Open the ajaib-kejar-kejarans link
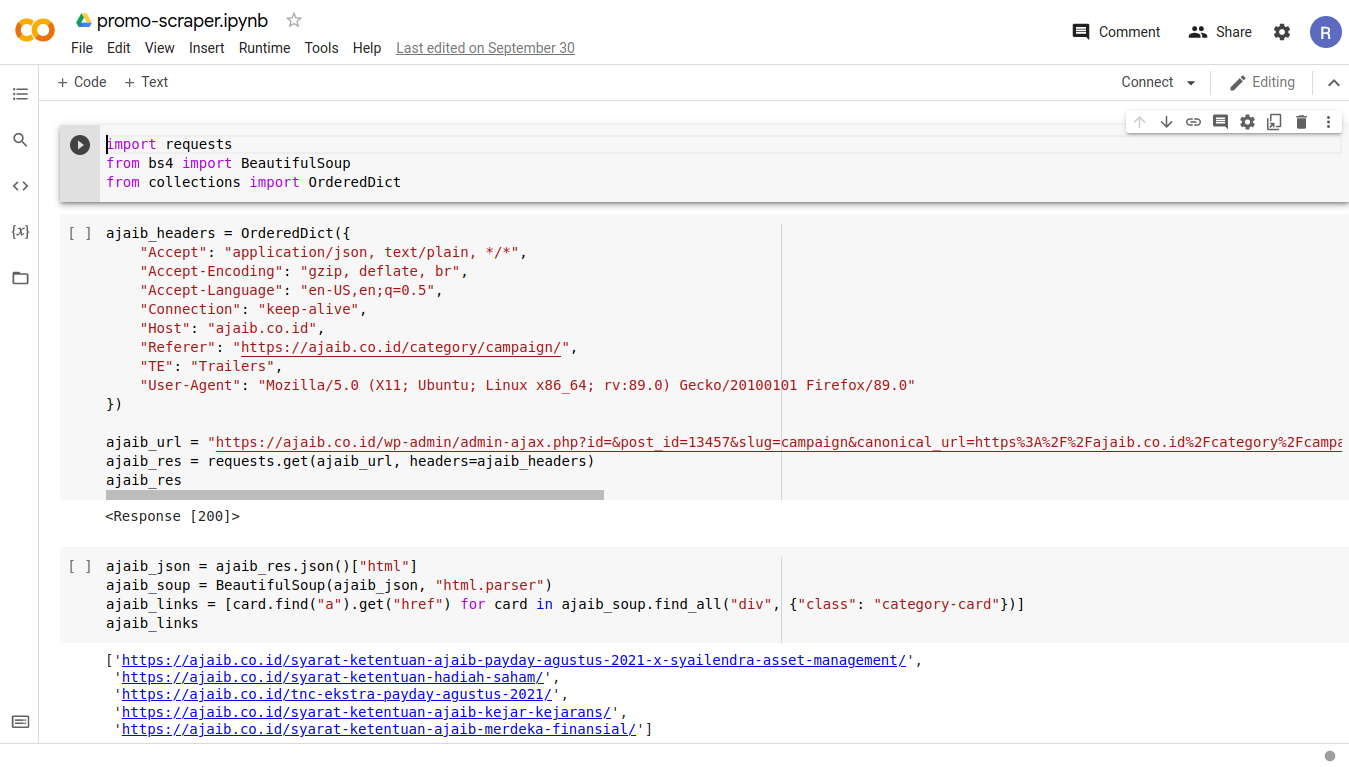Image resolution: width=1349 pixels, height=767 pixels. click(368, 712)
